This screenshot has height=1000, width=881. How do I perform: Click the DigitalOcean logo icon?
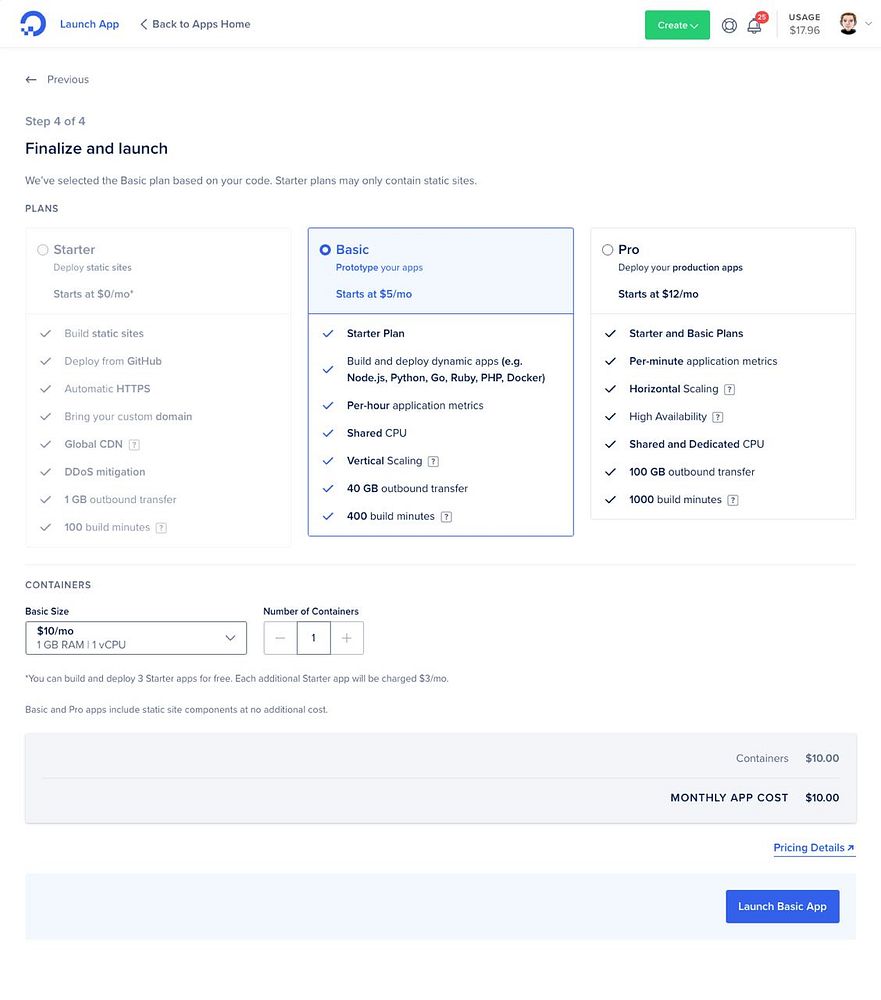pyautogui.click(x=32, y=24)
